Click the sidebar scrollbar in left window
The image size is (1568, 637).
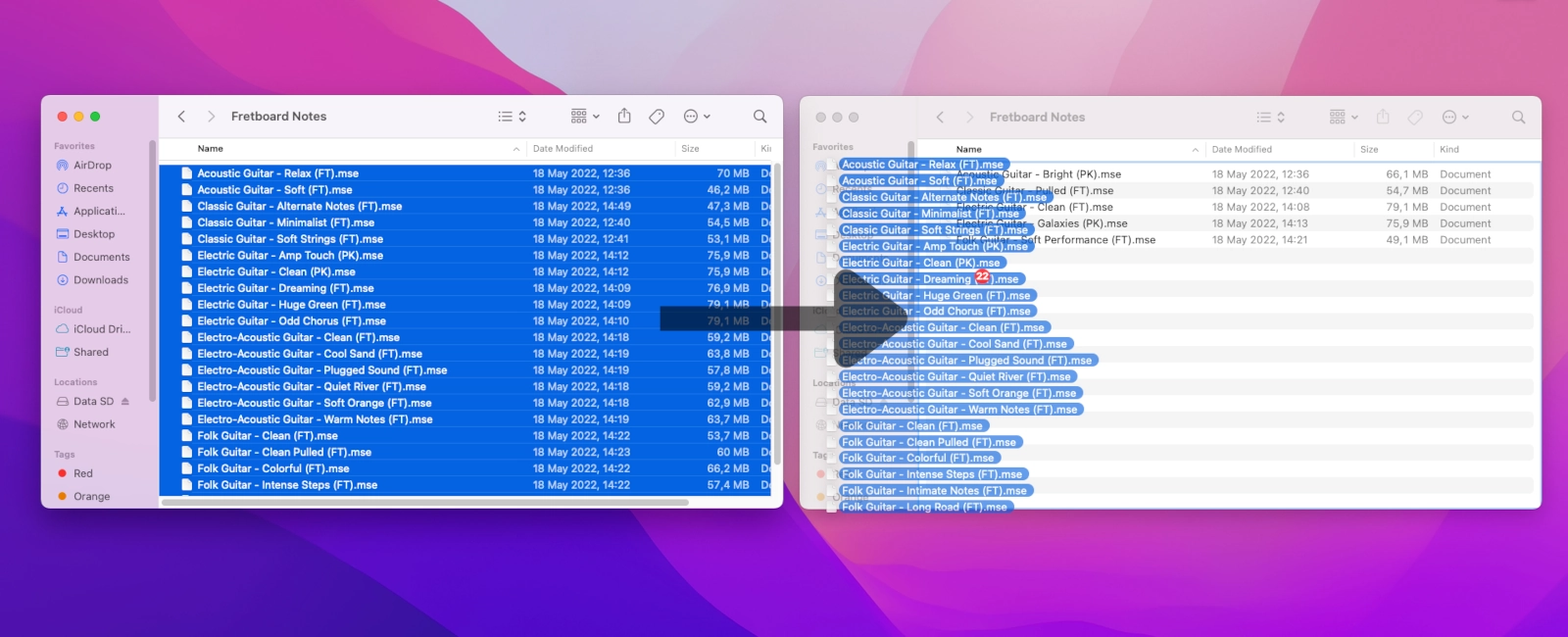click(x=152, y=270)
